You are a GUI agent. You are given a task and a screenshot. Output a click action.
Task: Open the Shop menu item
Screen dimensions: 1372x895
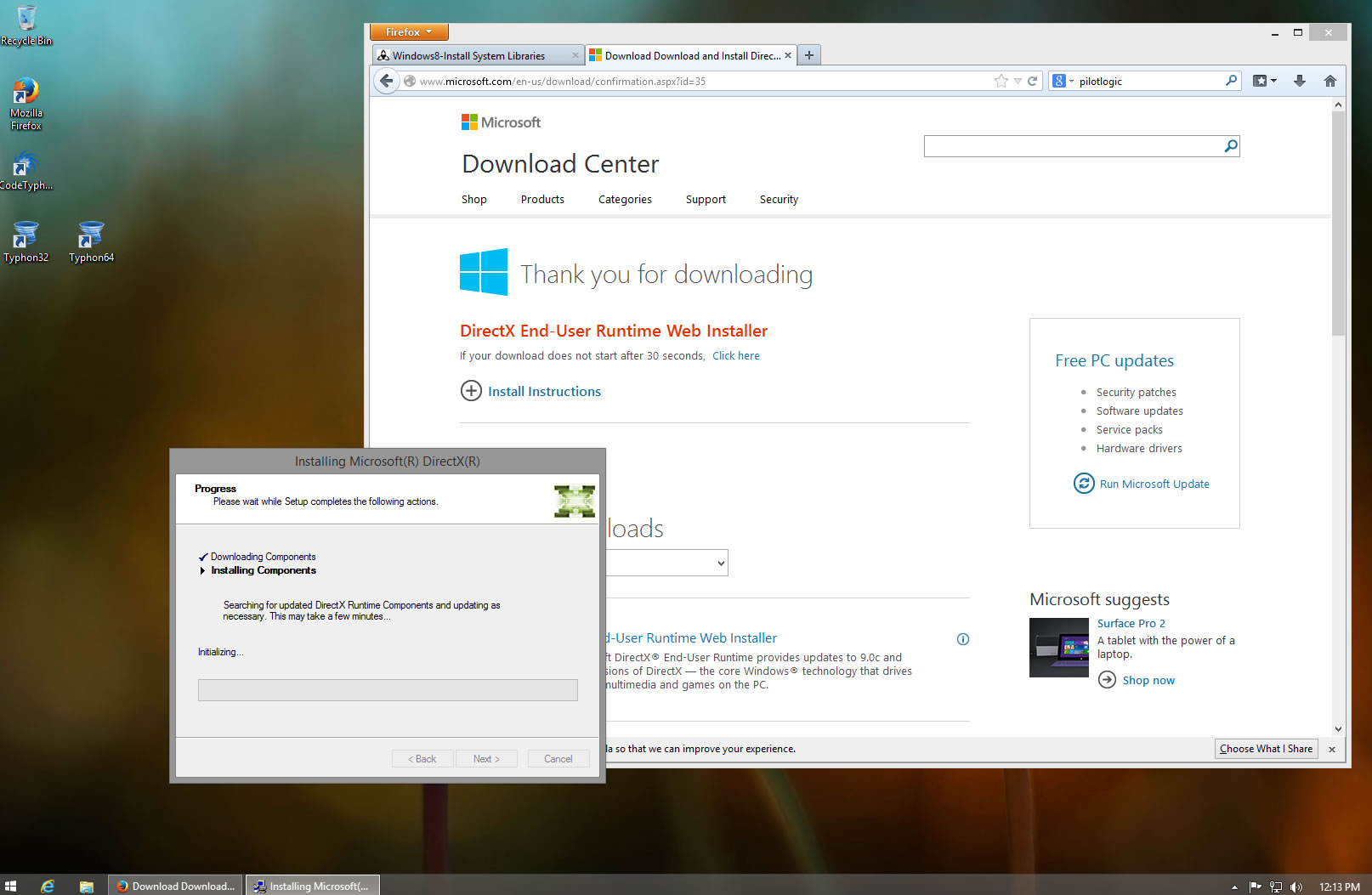(x=474, y=199)
